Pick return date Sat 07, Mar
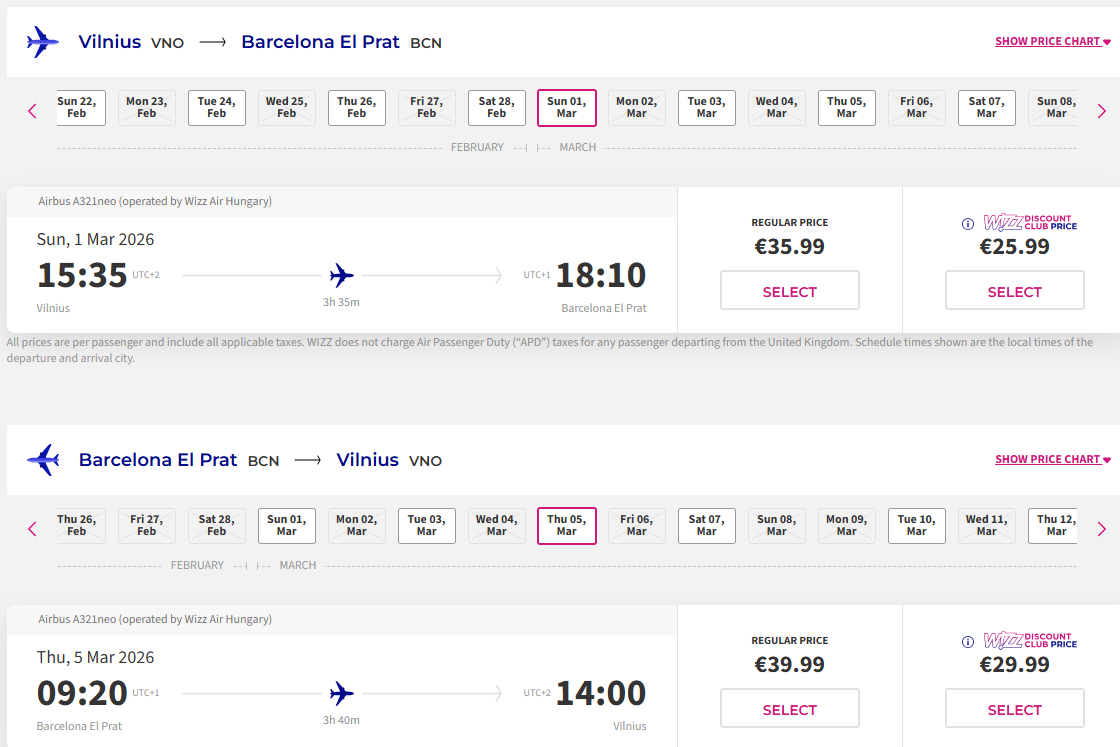Screen dimensions: 1120x747 click(x=707, y=526)
